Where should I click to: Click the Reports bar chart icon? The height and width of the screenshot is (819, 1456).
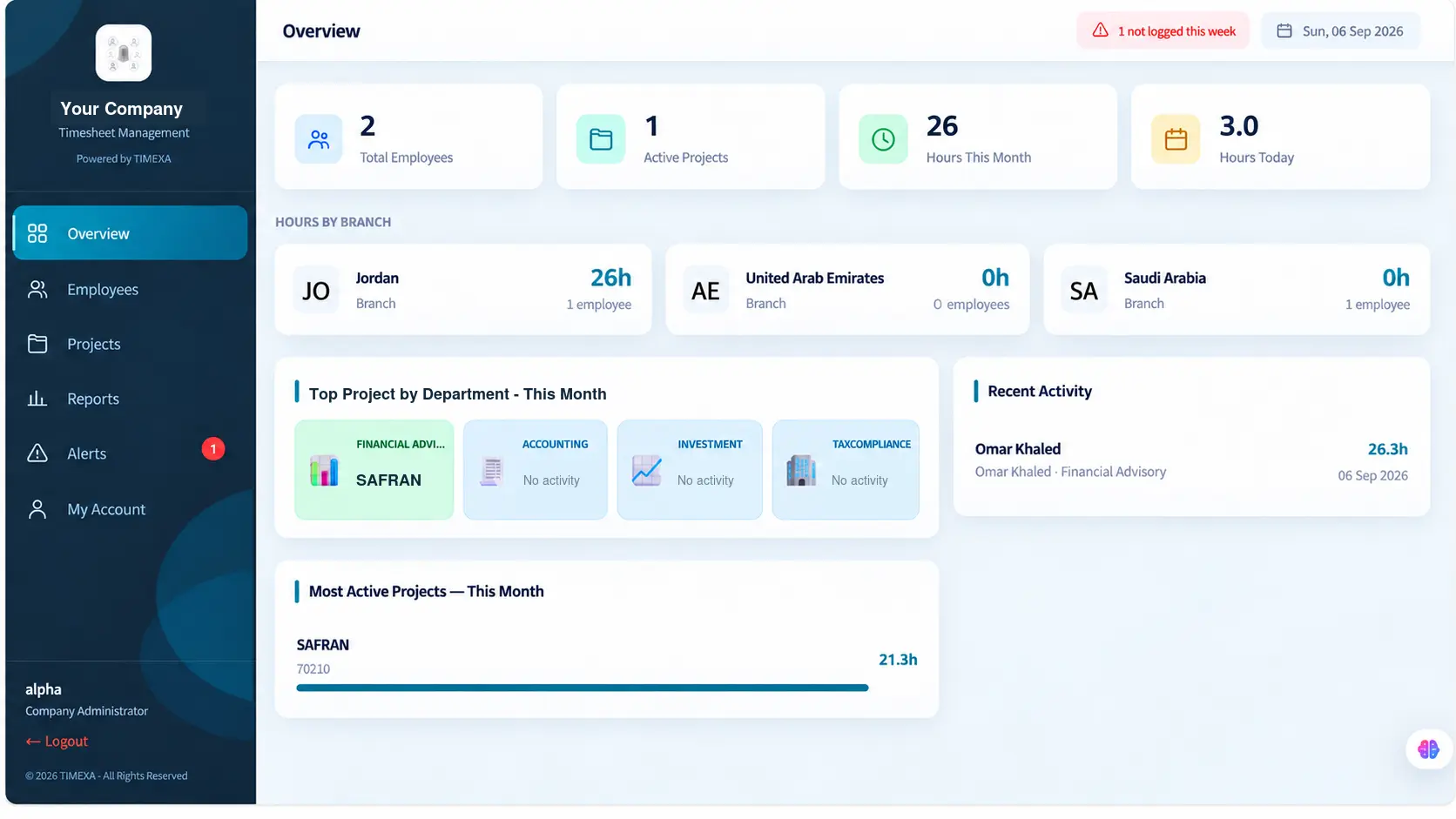tap(37, 399)
